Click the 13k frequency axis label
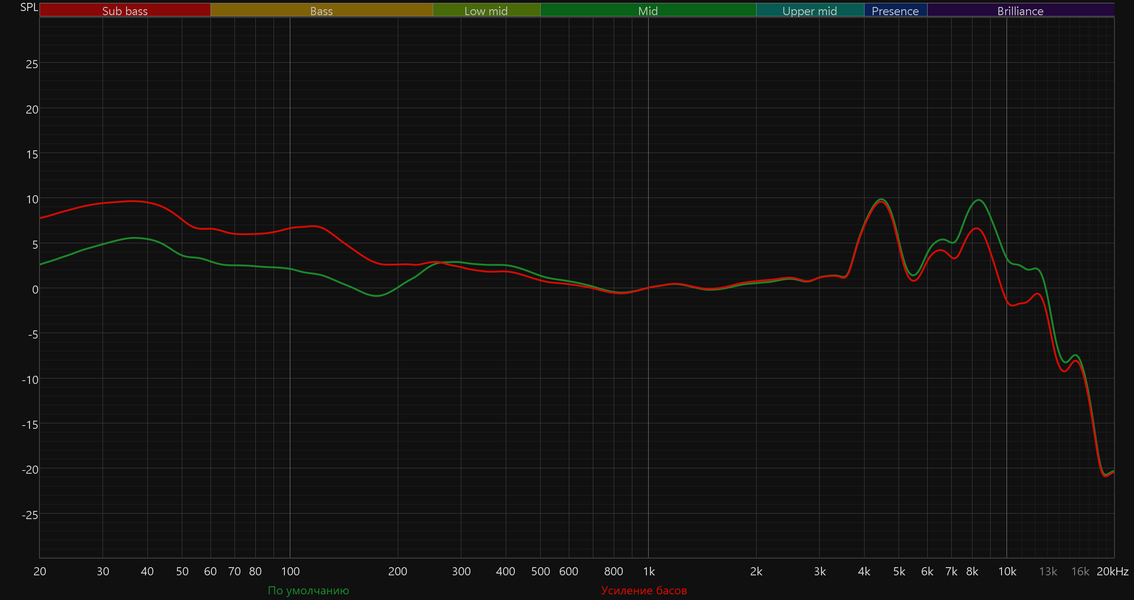 pyautogui.click(x=1048, y=571)
